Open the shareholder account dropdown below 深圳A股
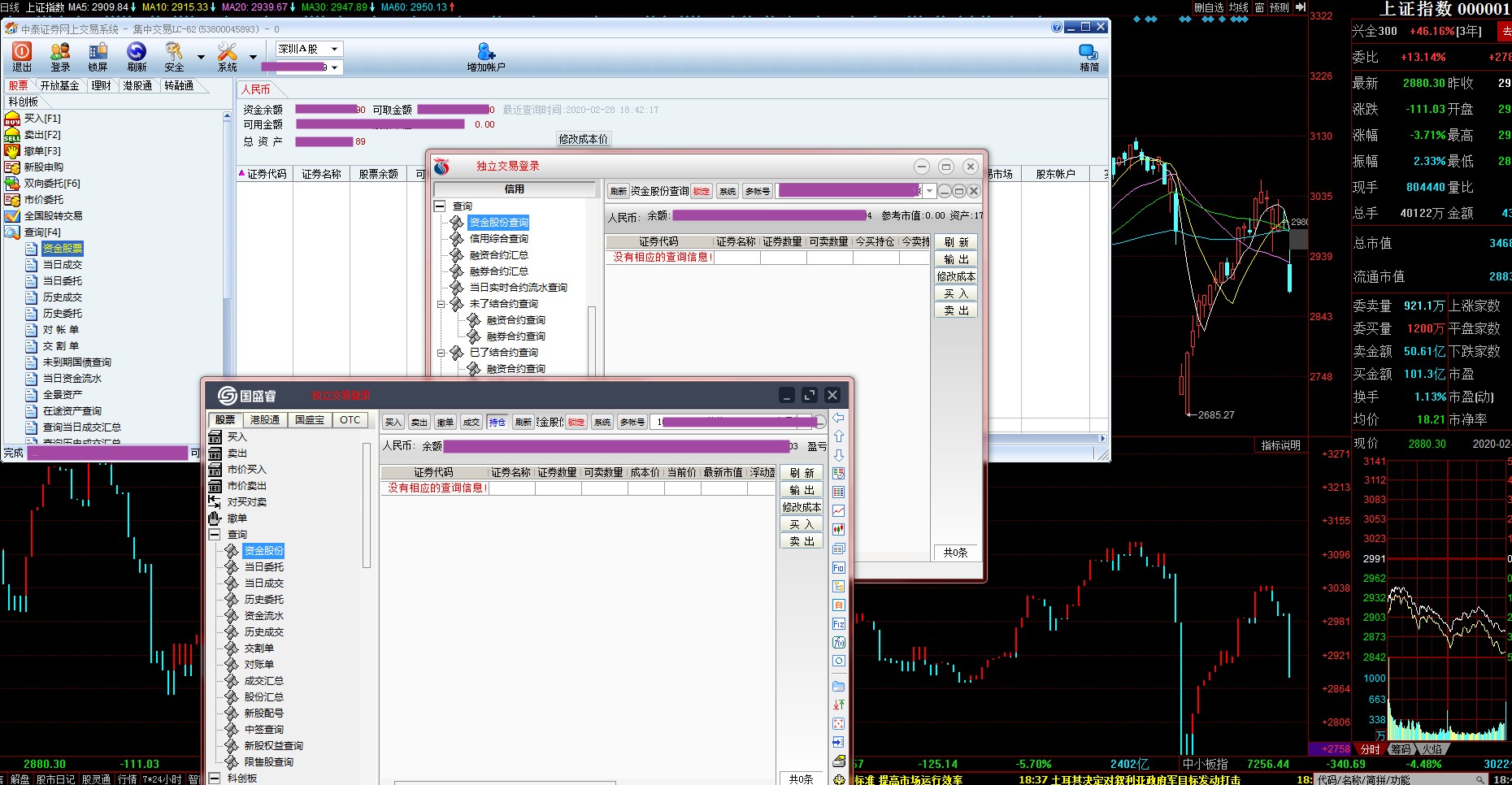Screen dimensions: 1512x785 click(x=334, y=67)
